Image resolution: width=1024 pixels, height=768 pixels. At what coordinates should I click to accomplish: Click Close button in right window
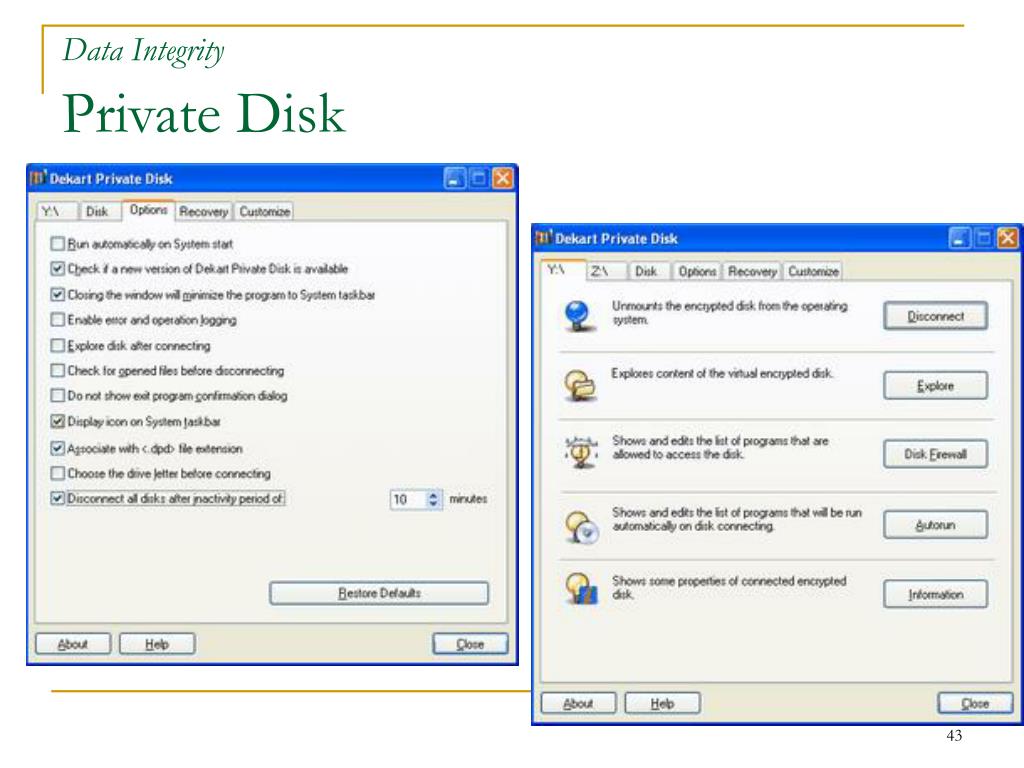point(975,703)
